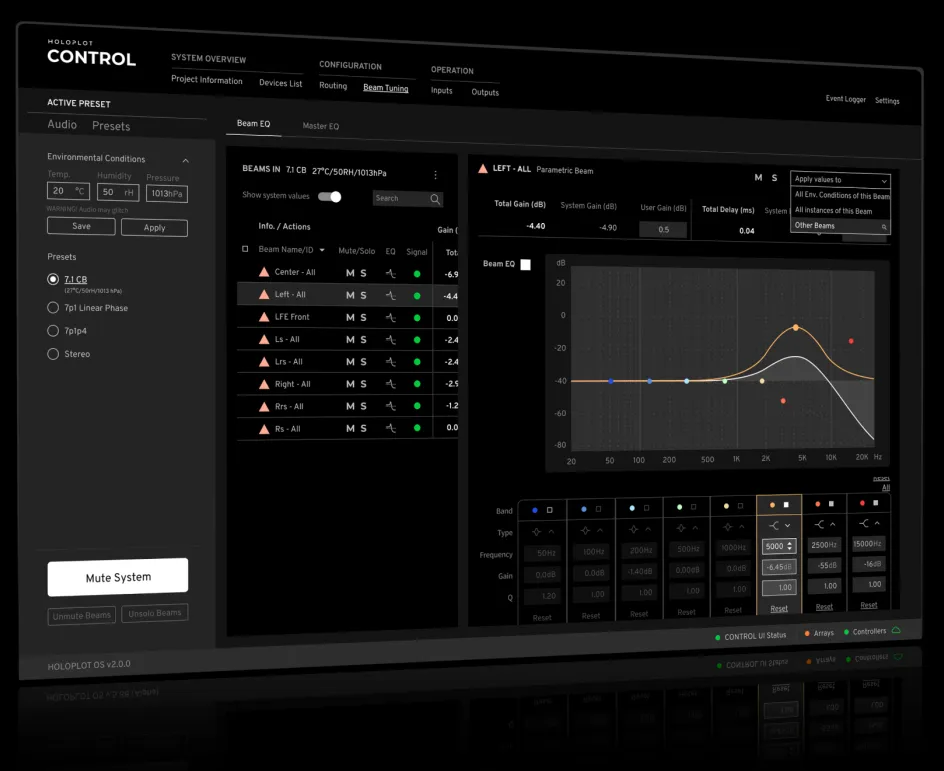Mute the Center - All beam
The height and width of the screenshot is (771, 944).
[350, 273]
